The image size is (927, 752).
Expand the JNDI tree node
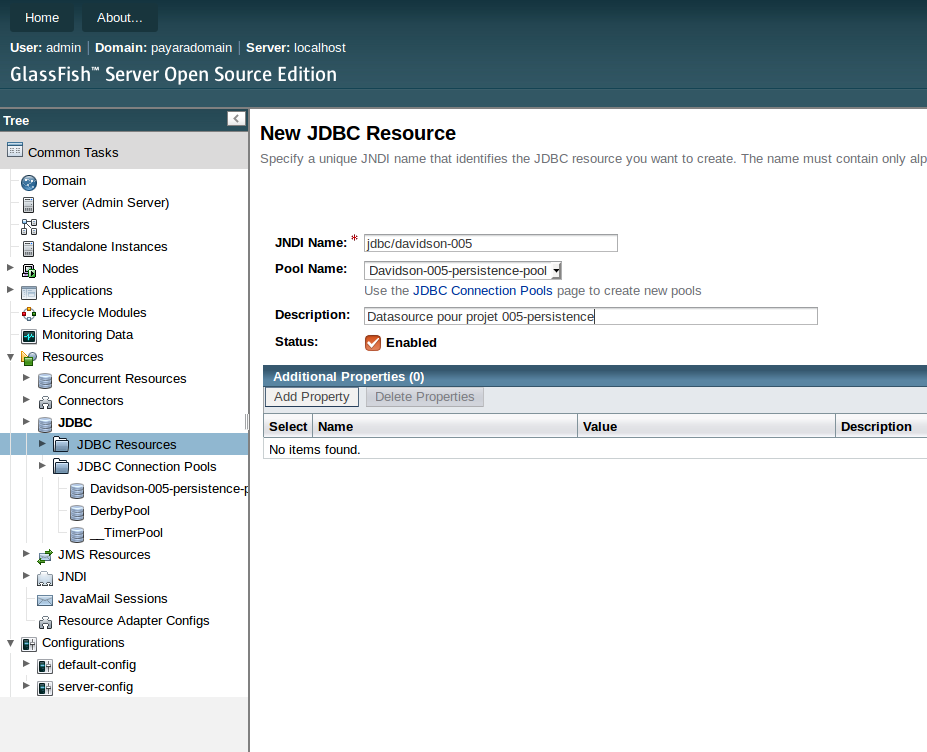26,575
